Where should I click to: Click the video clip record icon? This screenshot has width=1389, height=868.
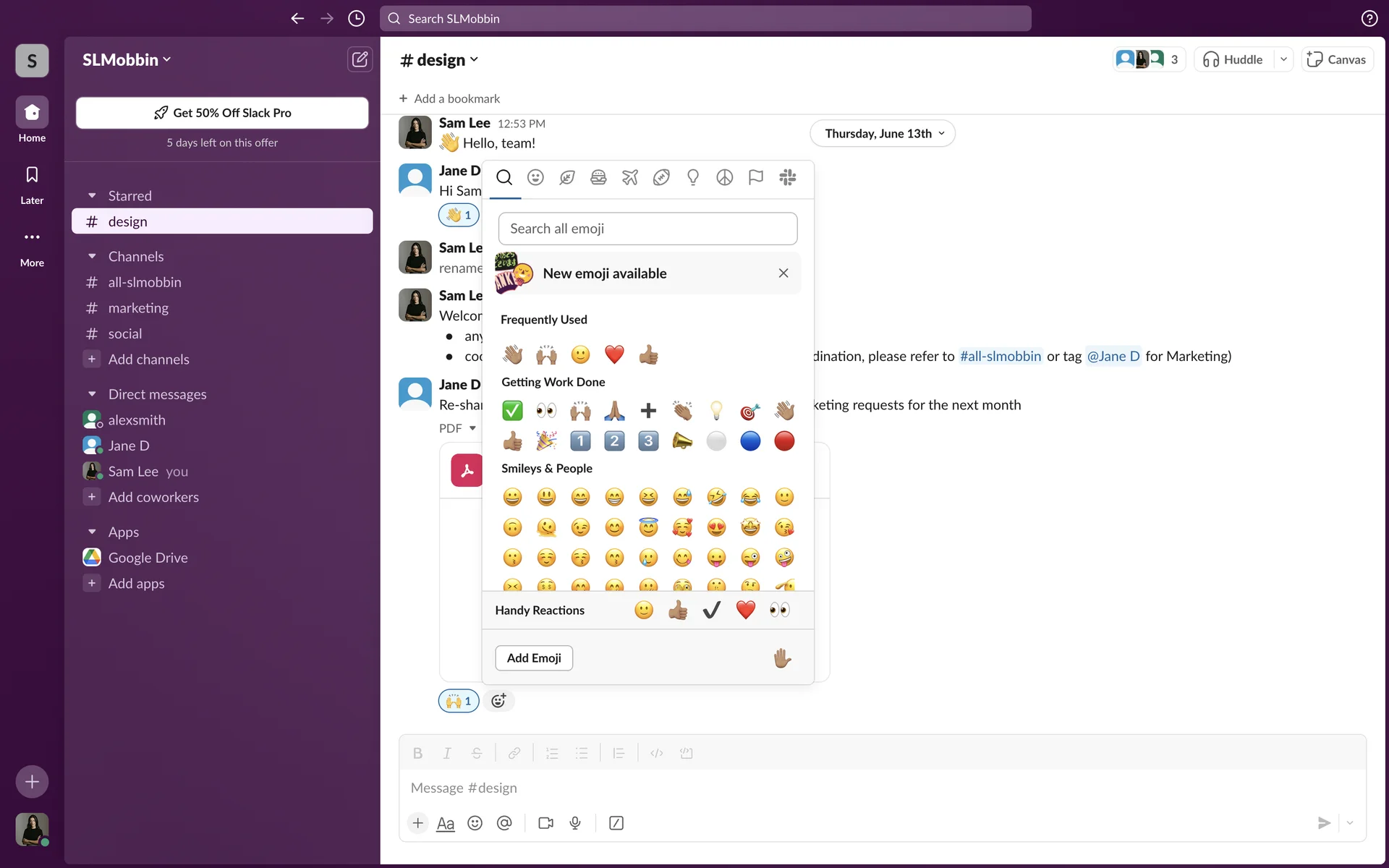(x=545, y=823)
